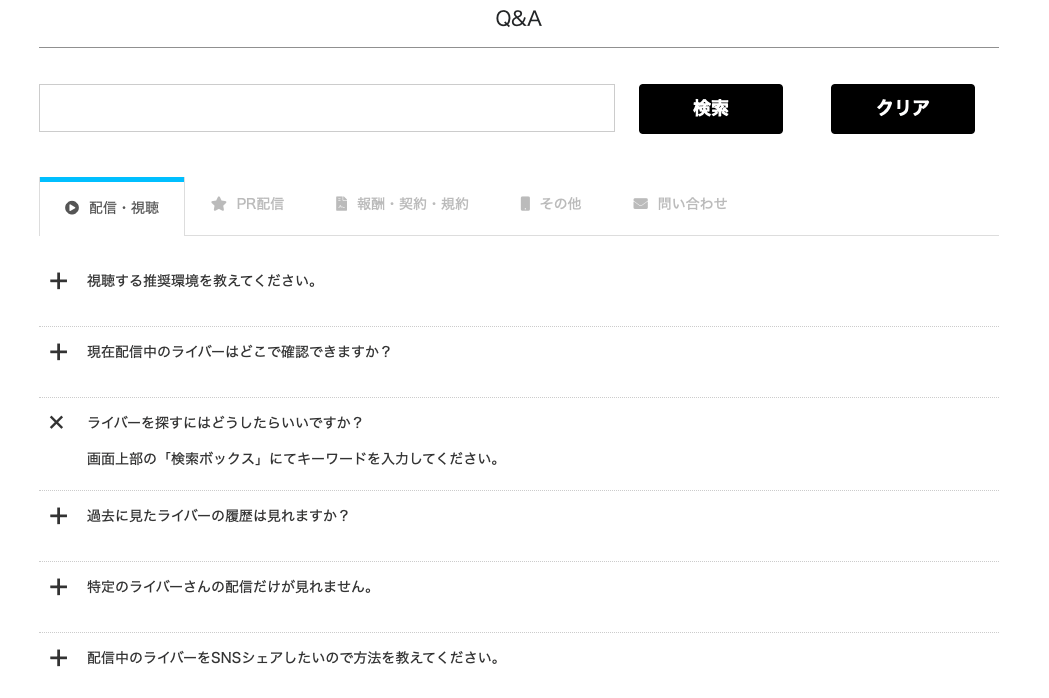Open question 過去に見たライバーの履歴は見れますか
The width and height of the screenshot is (1049, 698).
click(218, 516)
